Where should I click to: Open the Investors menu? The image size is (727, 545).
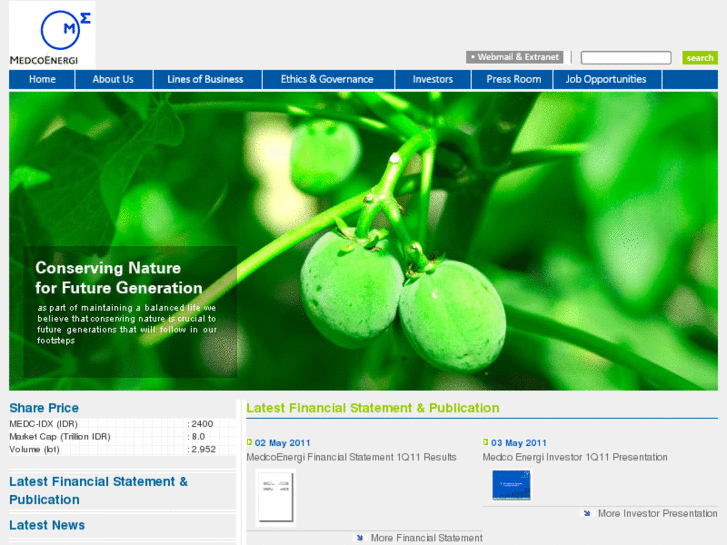coord(433,79)
